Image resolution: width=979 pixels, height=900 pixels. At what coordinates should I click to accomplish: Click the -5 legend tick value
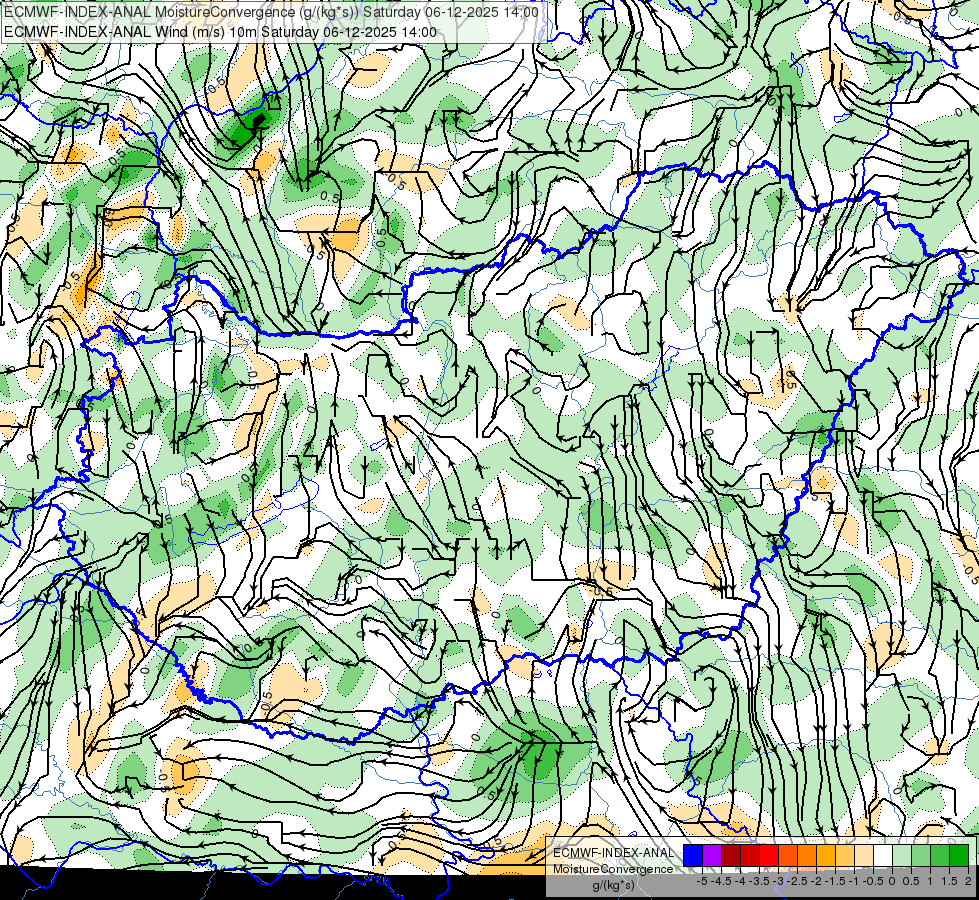pyautogui.click(x=702, y=881)
